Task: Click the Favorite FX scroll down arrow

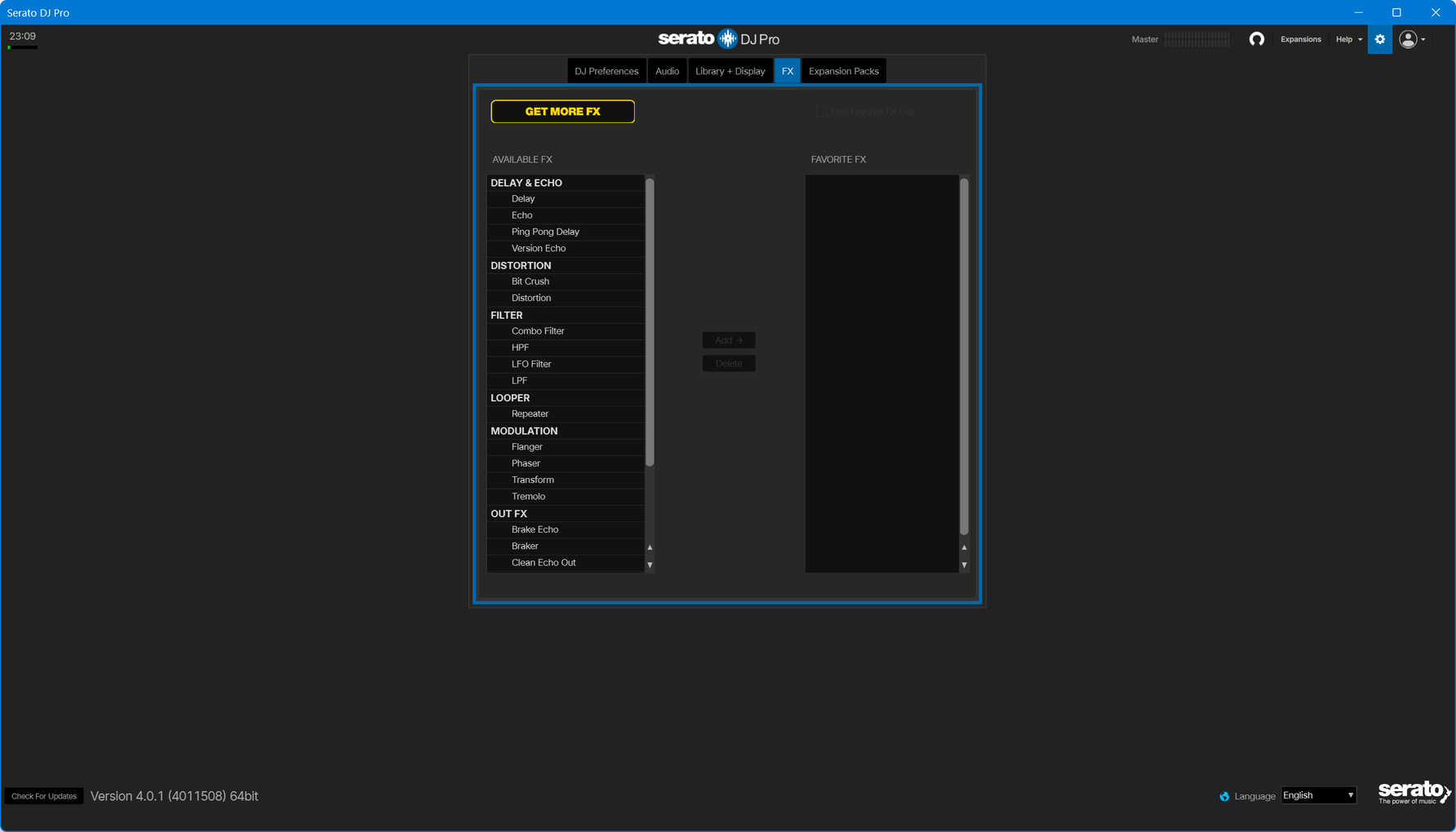Action: tap(964, 564)
